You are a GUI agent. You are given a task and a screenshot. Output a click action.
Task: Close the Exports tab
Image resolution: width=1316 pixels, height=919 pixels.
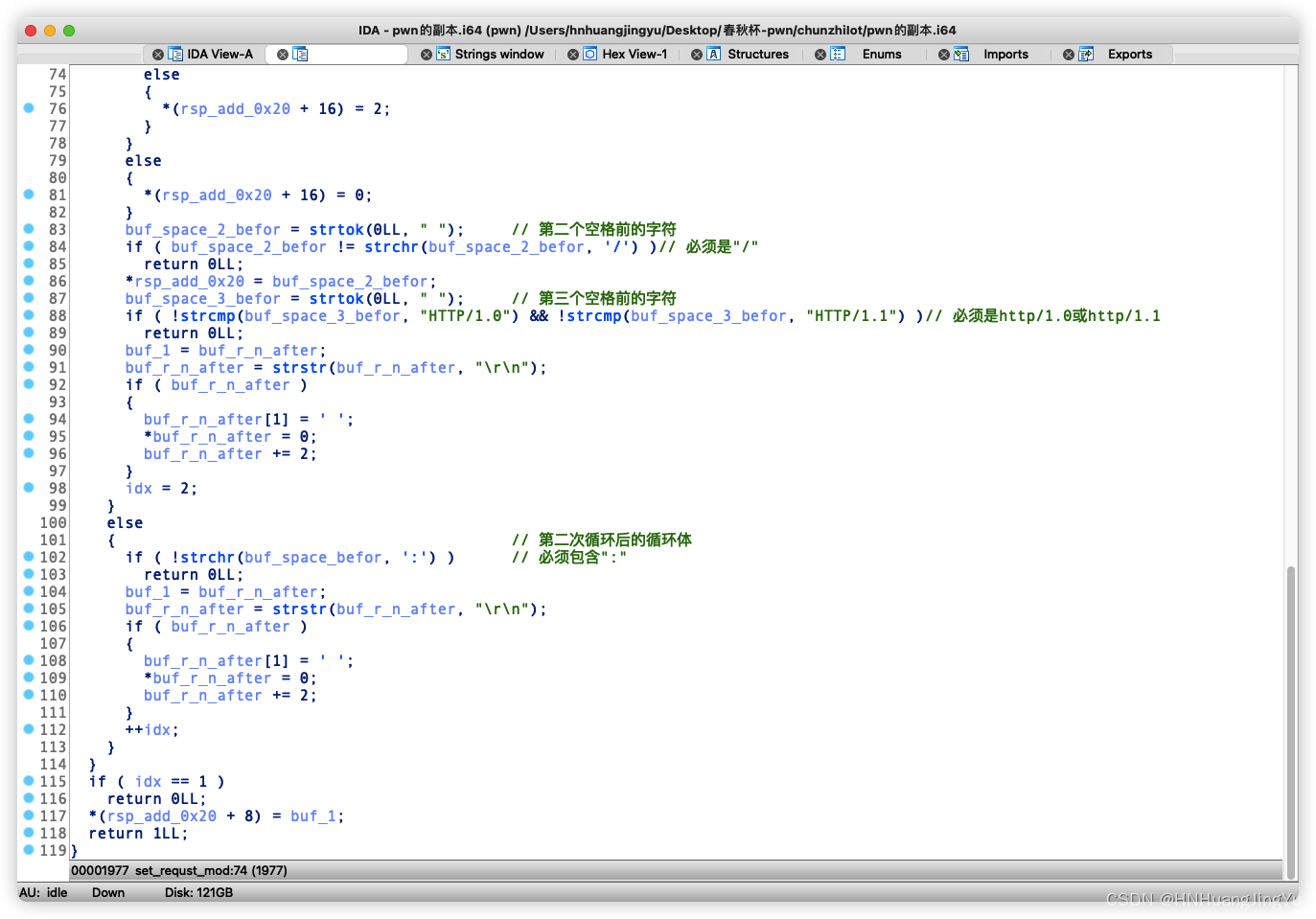1069,55
